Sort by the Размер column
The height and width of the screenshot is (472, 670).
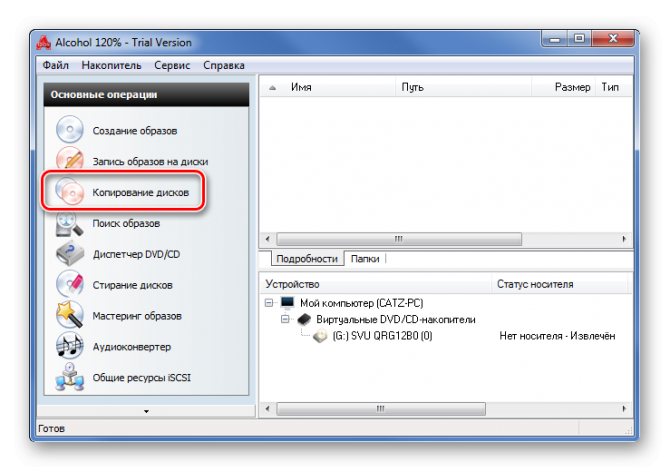[563, 87]
